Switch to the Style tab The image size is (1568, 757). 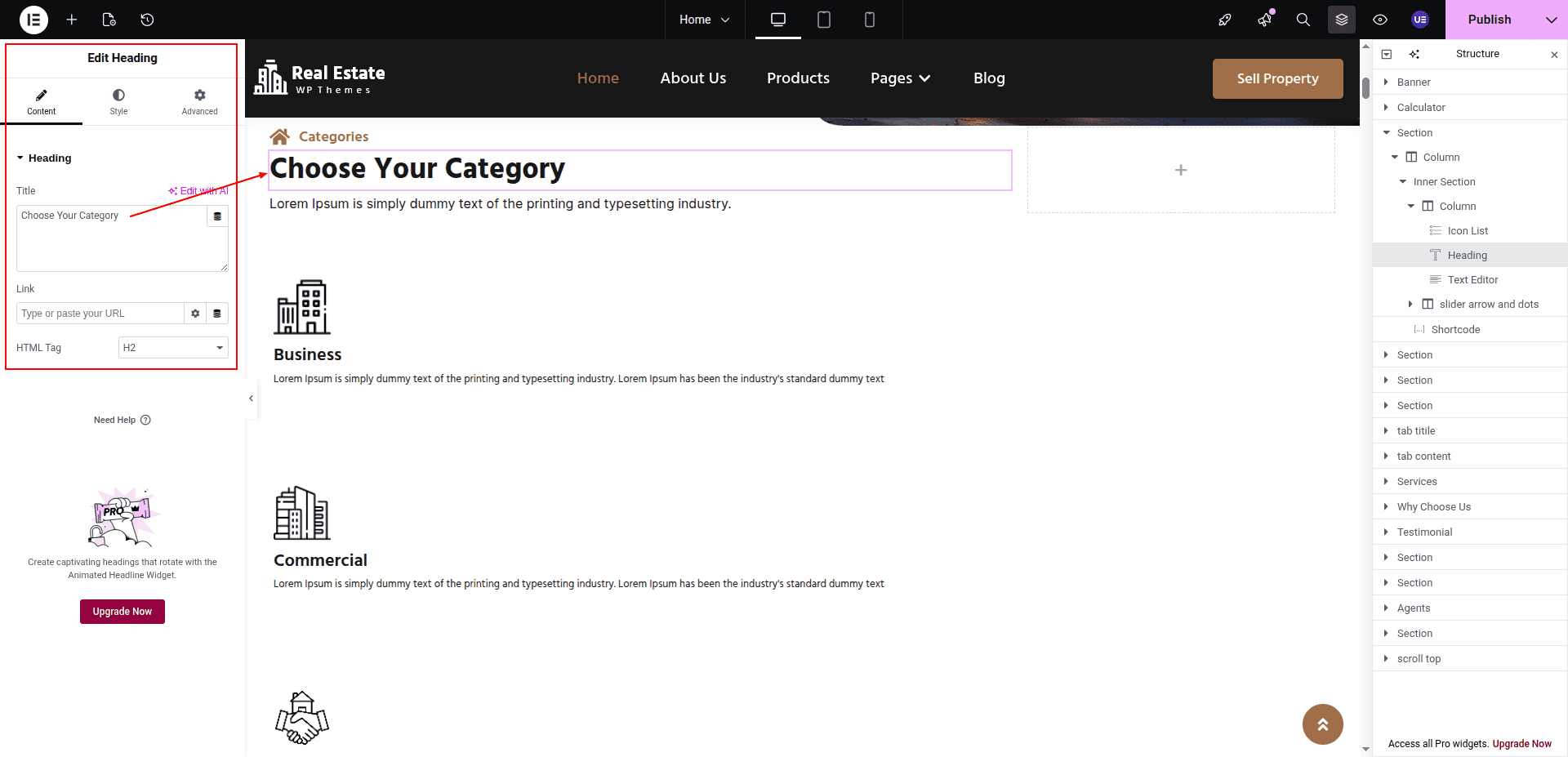point(118,102)
